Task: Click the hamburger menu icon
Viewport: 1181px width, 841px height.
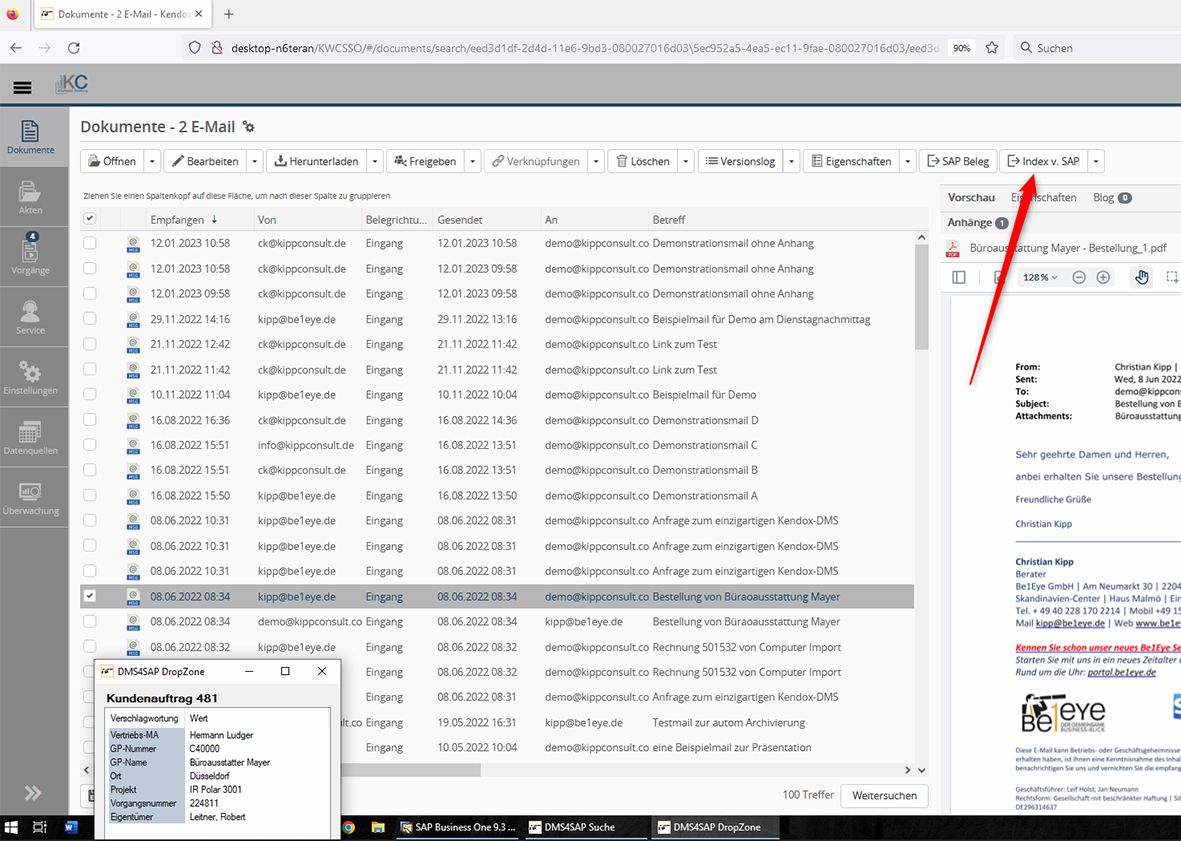Action: pos(22,87)
